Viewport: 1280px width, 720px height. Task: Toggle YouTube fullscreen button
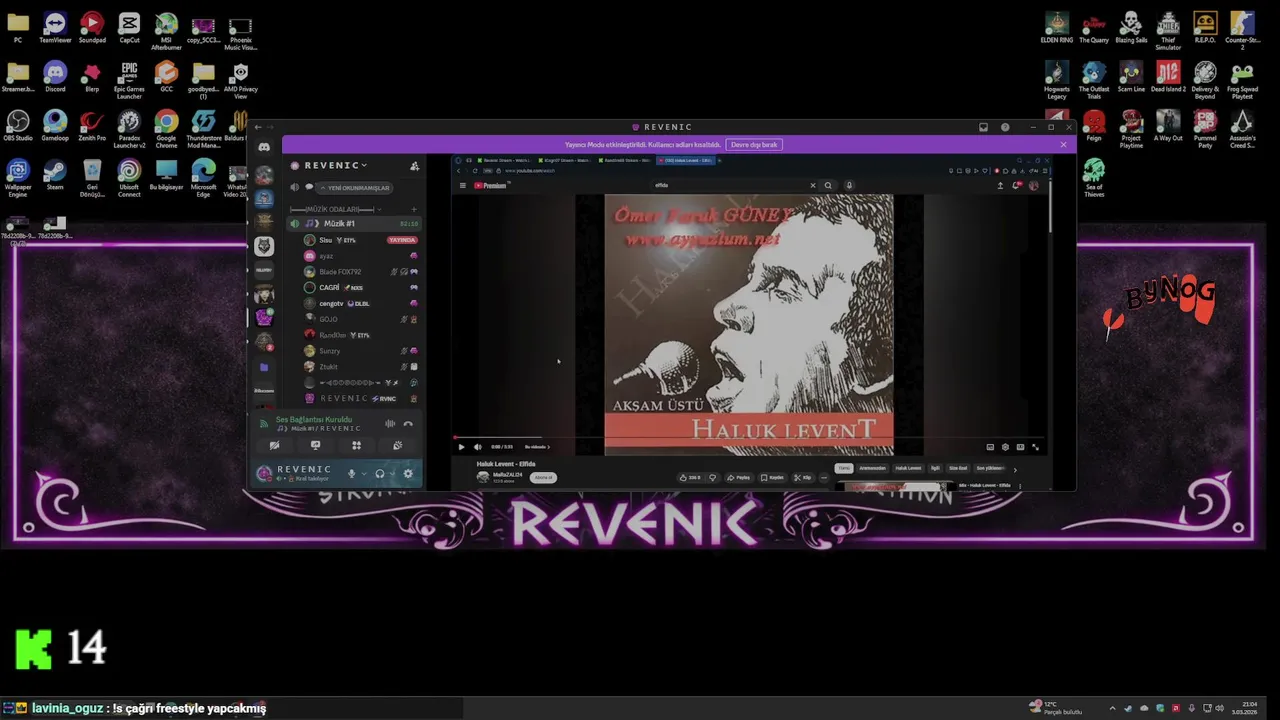click(x=1035, y=447)
